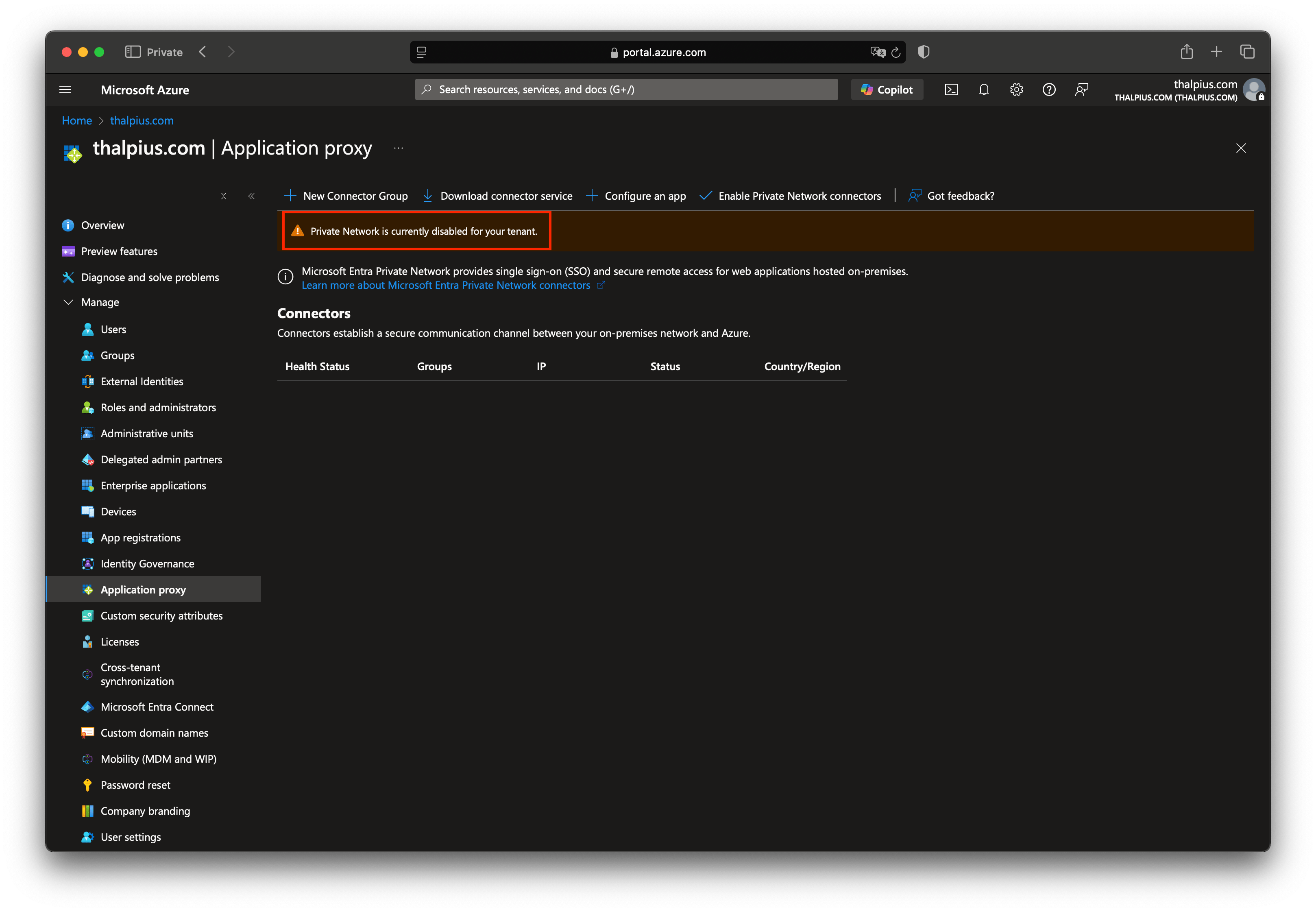Open Learn more about Private Network connectors link

(446, 285)
